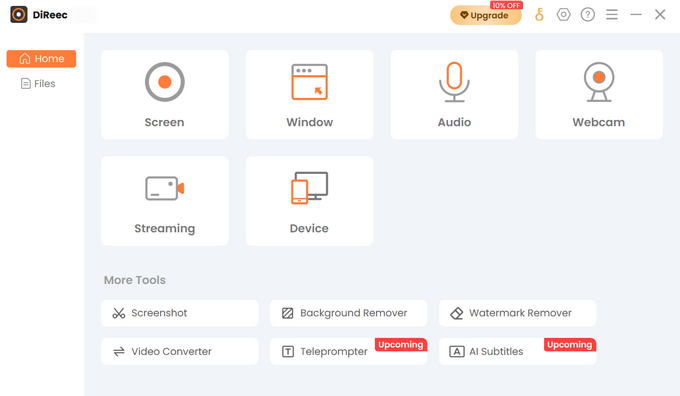The image size is (680, 396).
Task: Open settings via hexagon gear icon
Action: click(563, 15)
